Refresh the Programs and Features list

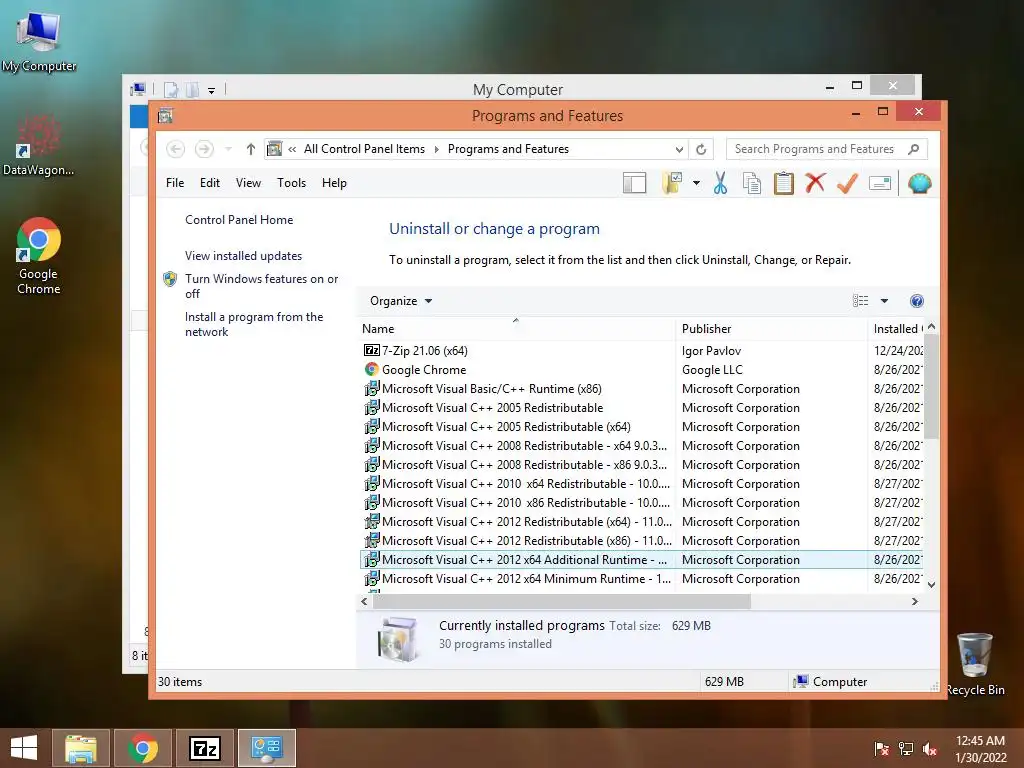(701, 149)
